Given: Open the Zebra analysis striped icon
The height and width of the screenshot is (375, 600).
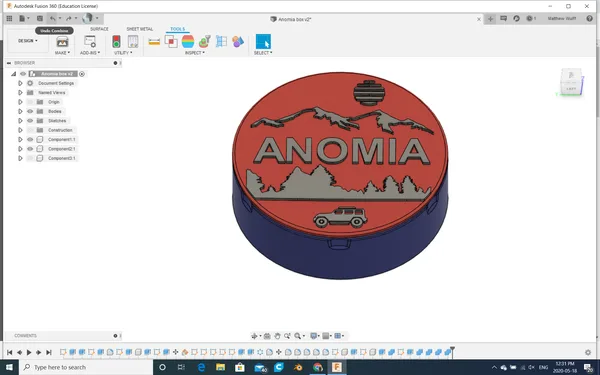Looking at the screenshot, I should [188, 42].
